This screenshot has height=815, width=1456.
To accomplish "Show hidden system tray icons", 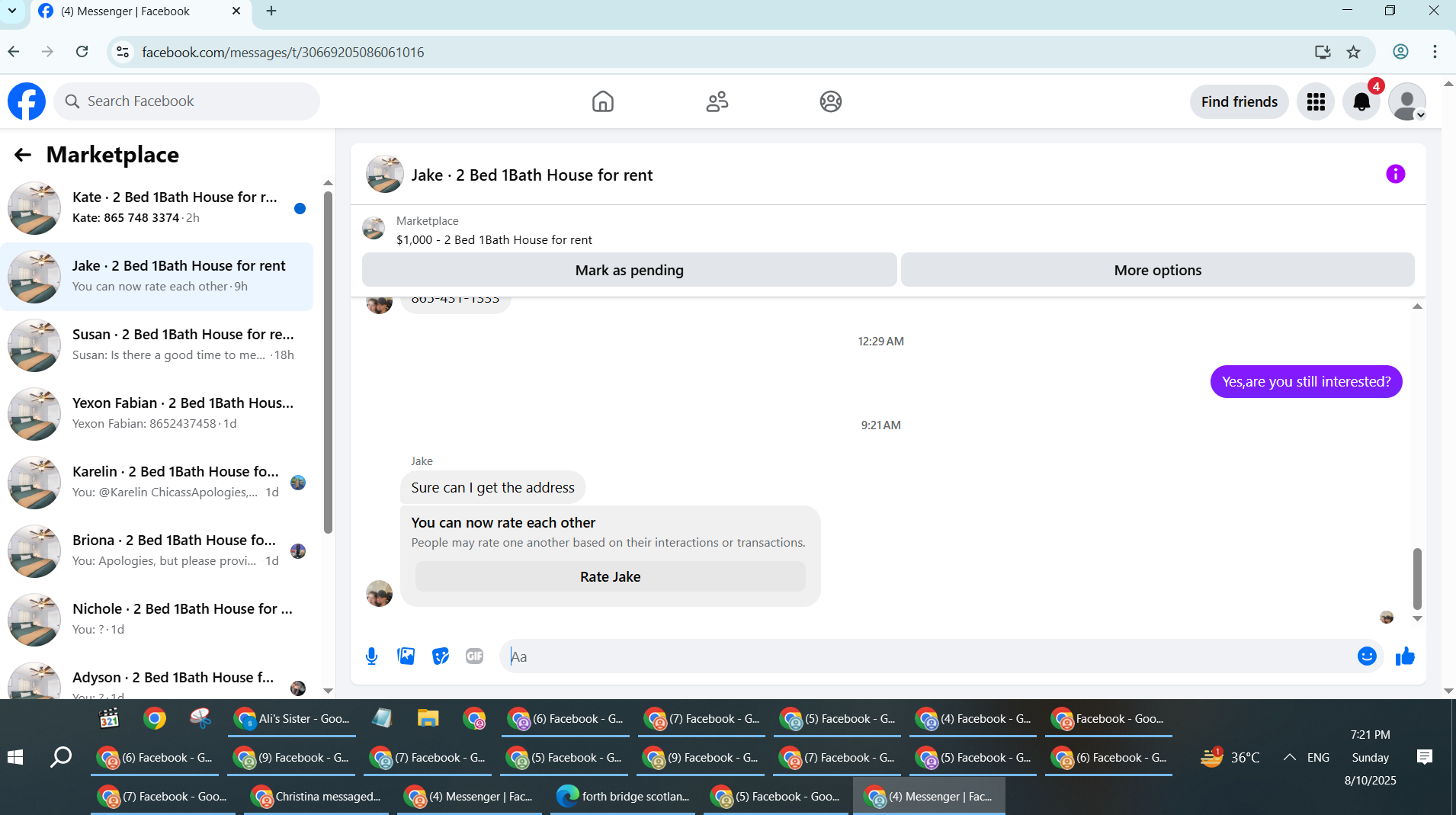I will (x=1289, y=757).
